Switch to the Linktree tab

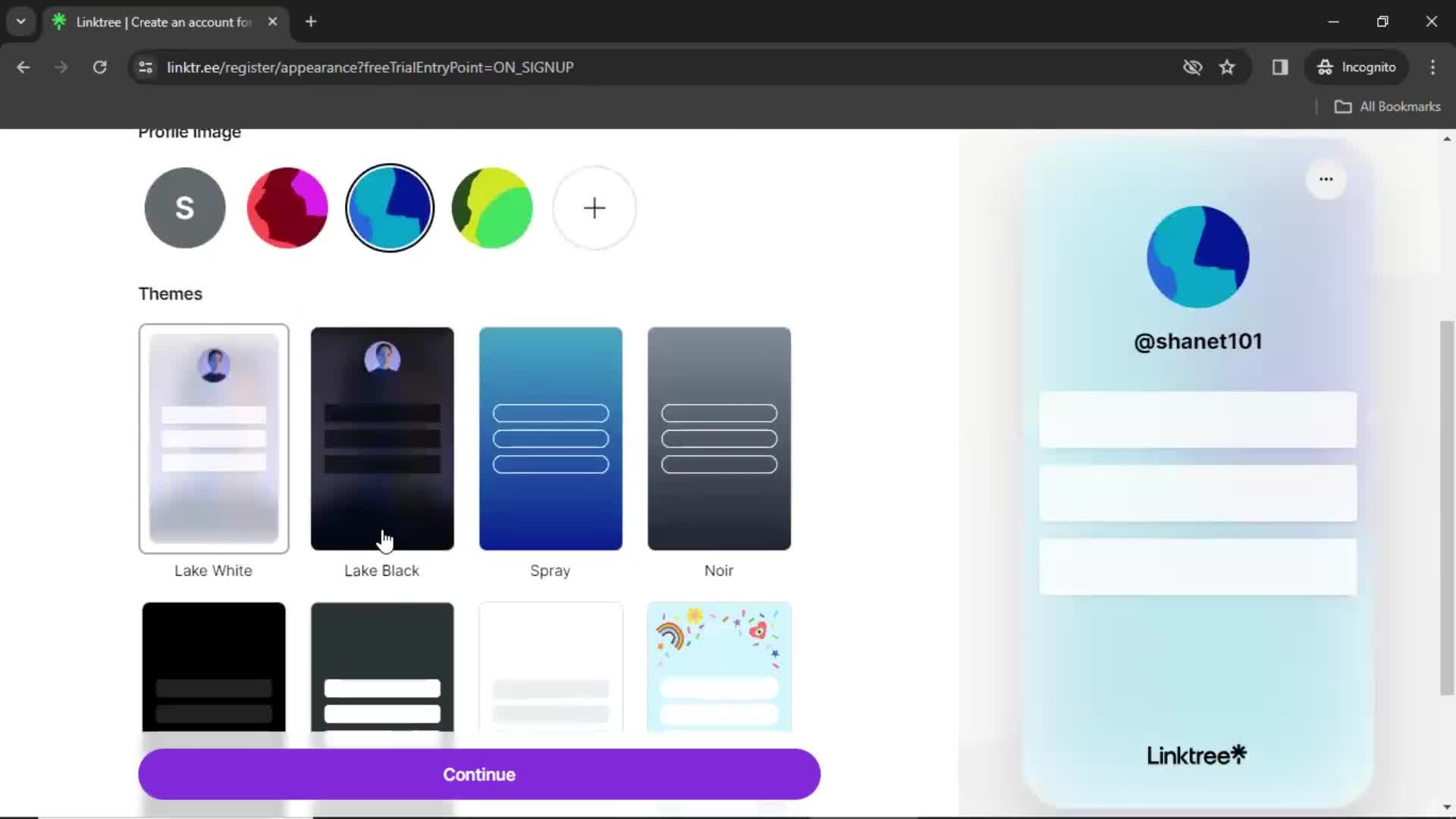point(163,22)
